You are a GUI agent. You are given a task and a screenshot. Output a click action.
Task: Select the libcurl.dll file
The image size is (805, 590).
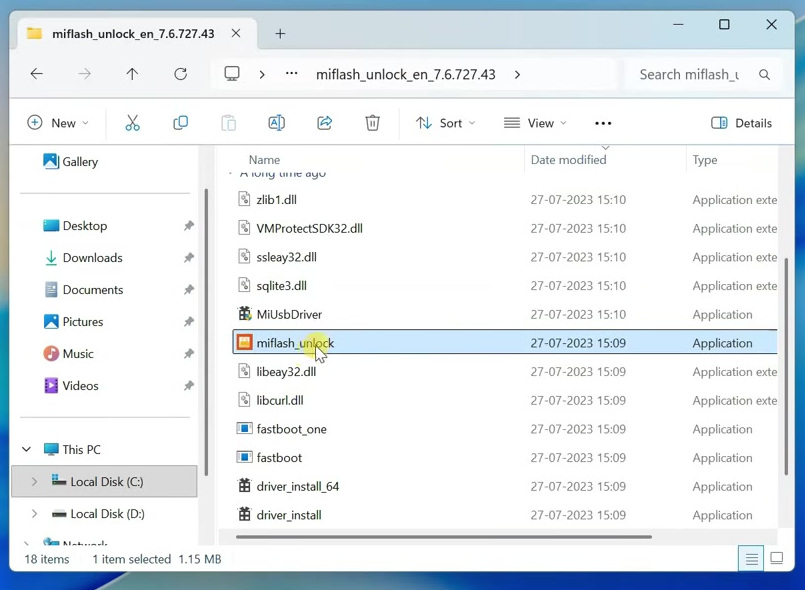click(x=505, y=400)
